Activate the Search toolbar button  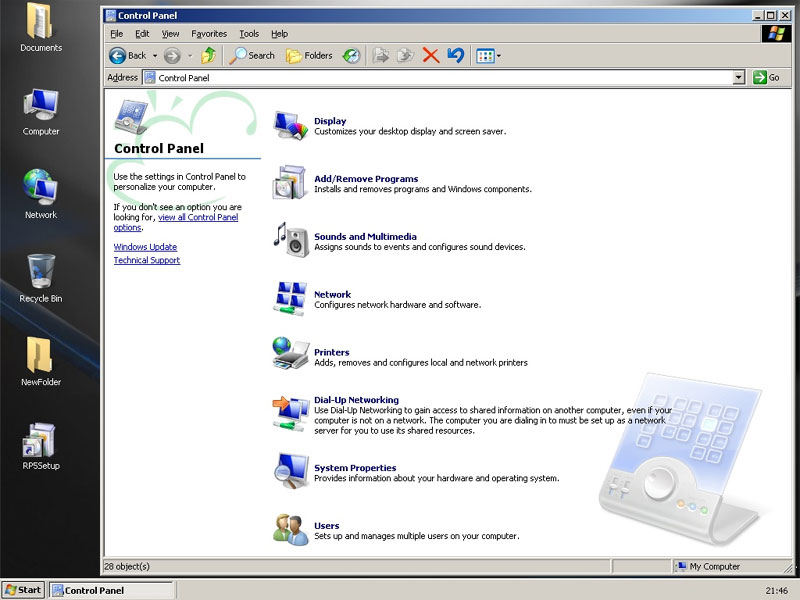pyautogui.click(x=252, y=56)
